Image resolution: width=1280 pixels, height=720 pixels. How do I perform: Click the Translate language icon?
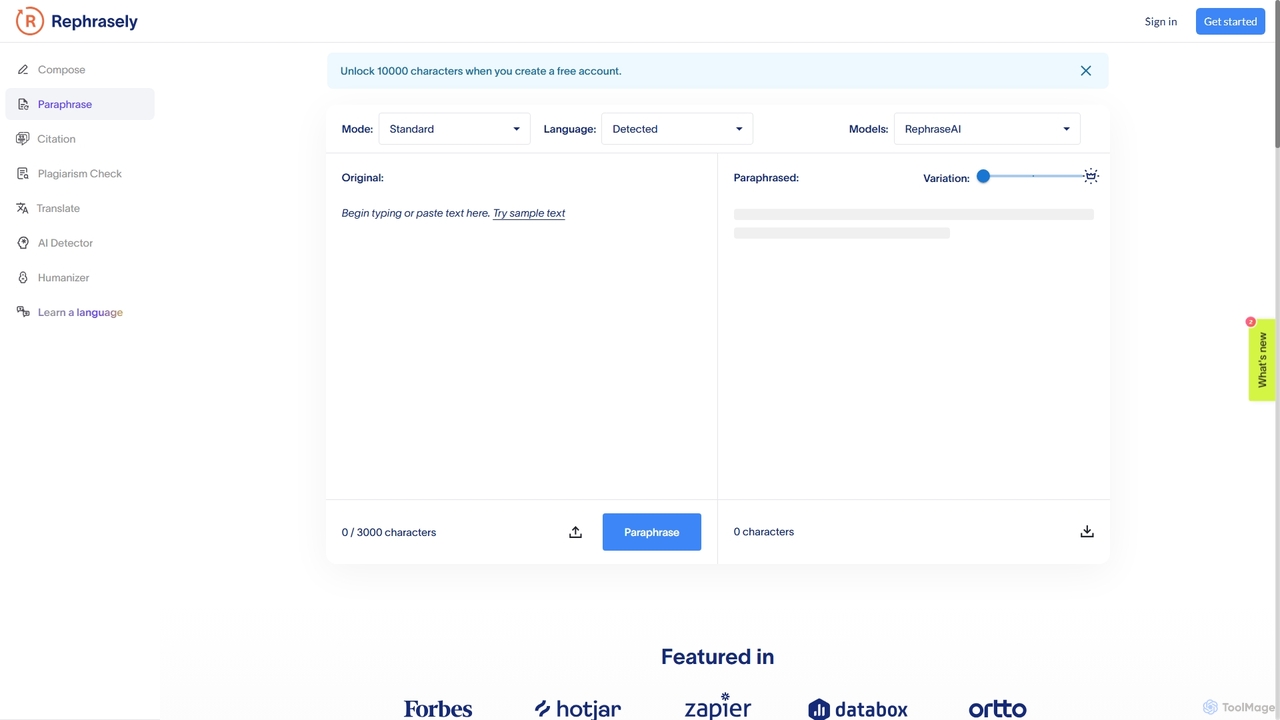pyautogui.click(x=23, y=208)
